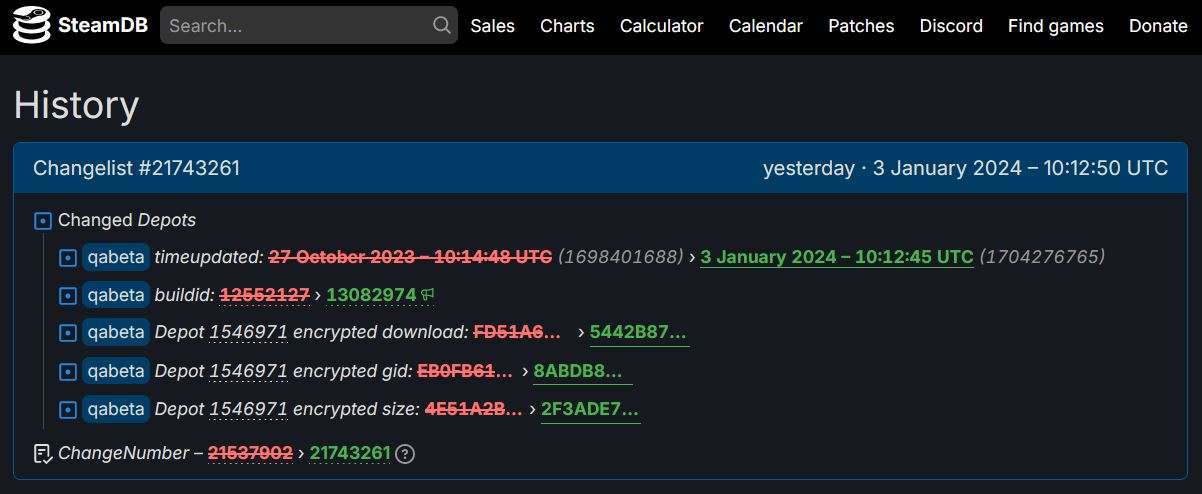This screenshot has height=494, width=1202.
Task: Open the Changelist #21743261 link
Action: point(137,168)
